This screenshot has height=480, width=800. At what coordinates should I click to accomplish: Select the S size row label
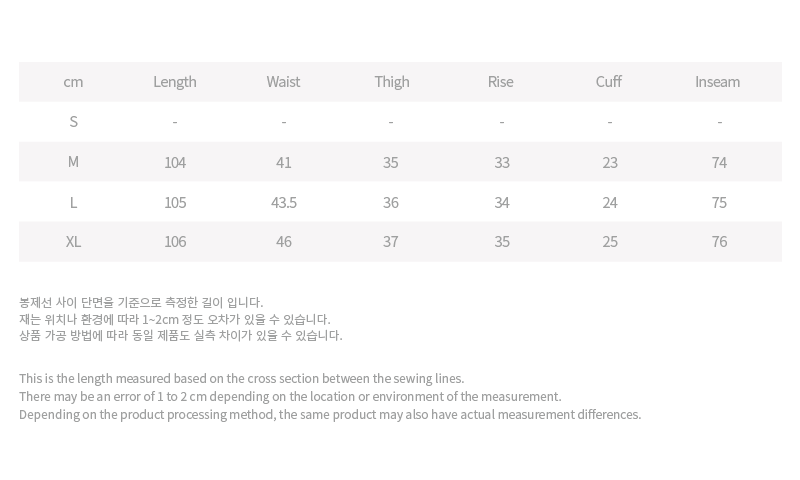(73, 122)
